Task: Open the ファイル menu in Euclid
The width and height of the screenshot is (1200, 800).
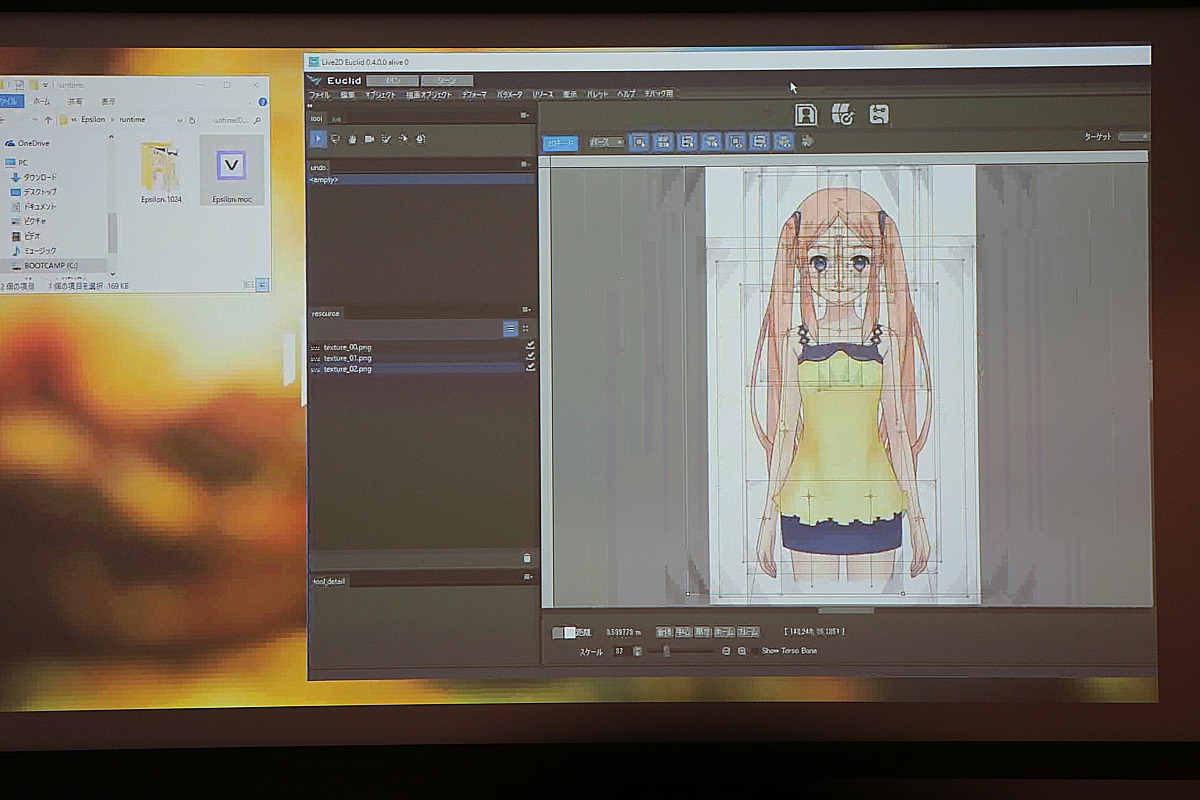Action: tap(319, 94)
